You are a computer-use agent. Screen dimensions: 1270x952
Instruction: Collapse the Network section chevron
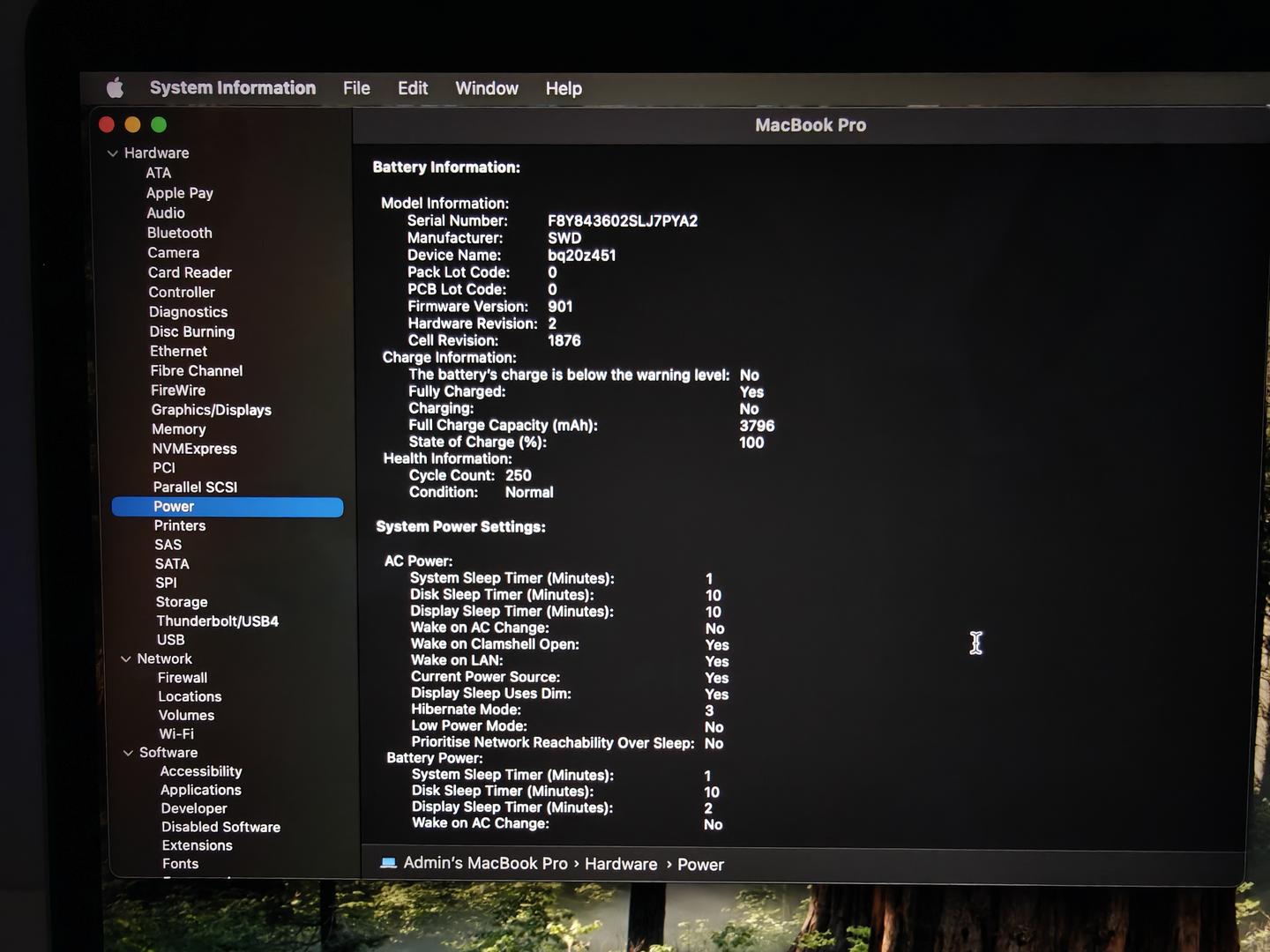[x=126, y=659]
